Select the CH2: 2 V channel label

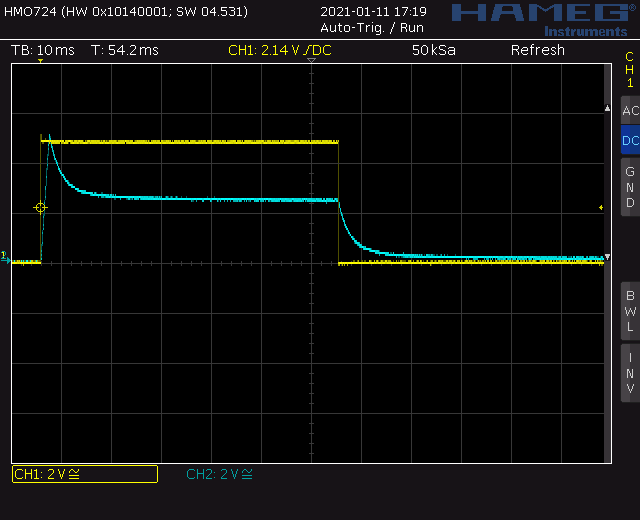(x=219, y=474)
